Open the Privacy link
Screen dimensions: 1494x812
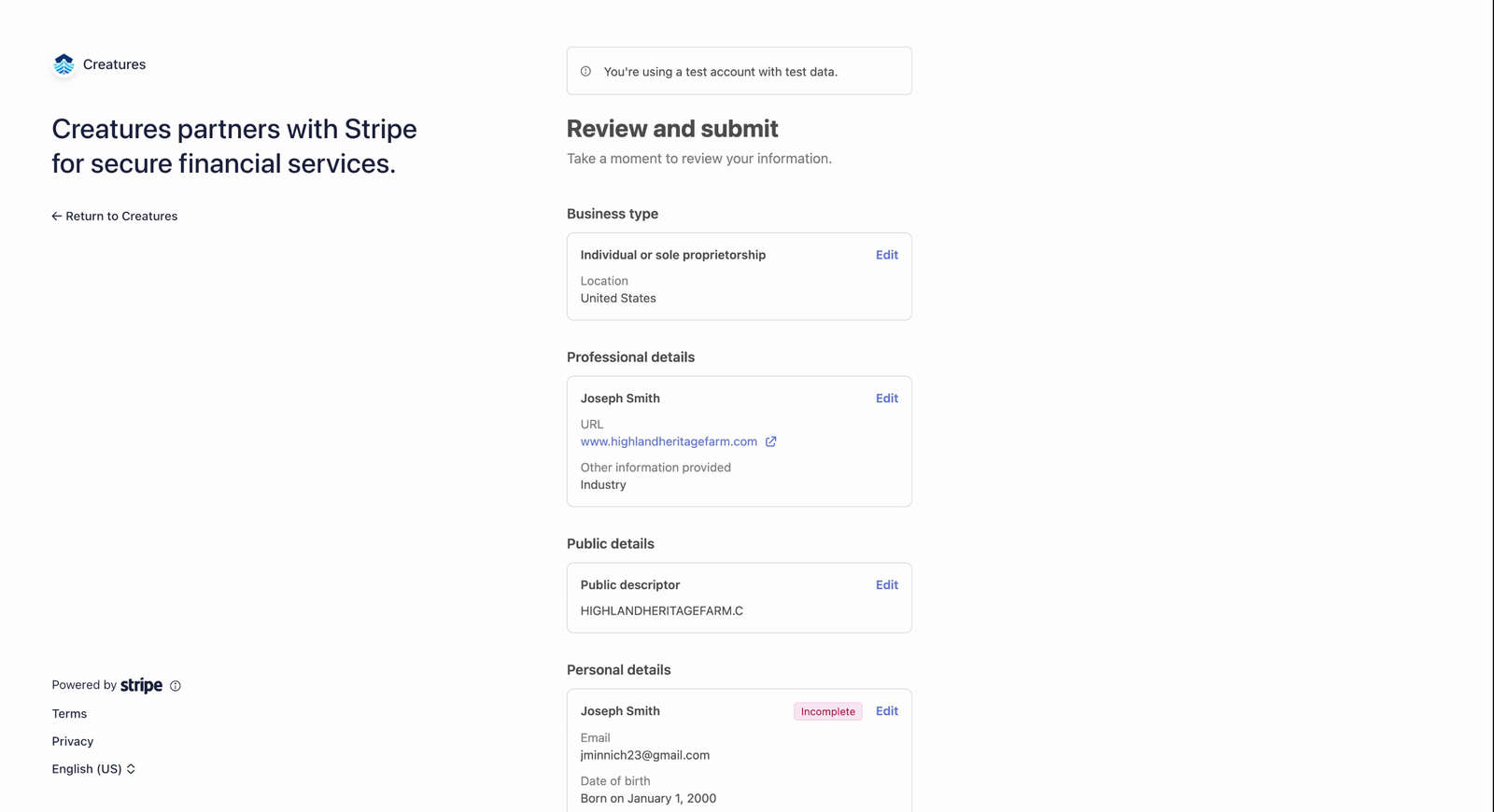[73, 742]
